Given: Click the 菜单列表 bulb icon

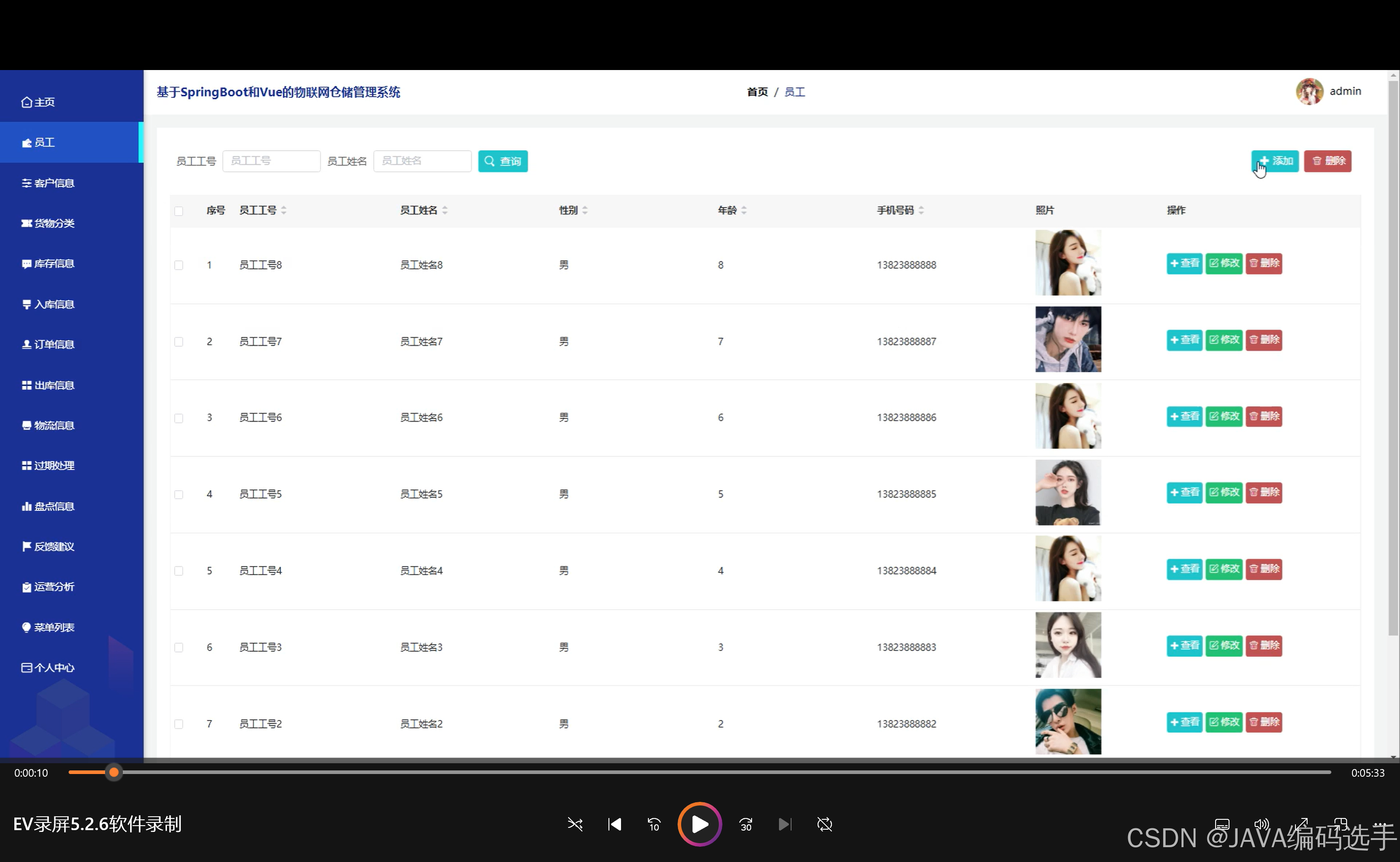Looking at the screenshot, I should pyautogui.click(x=26, y=627).
